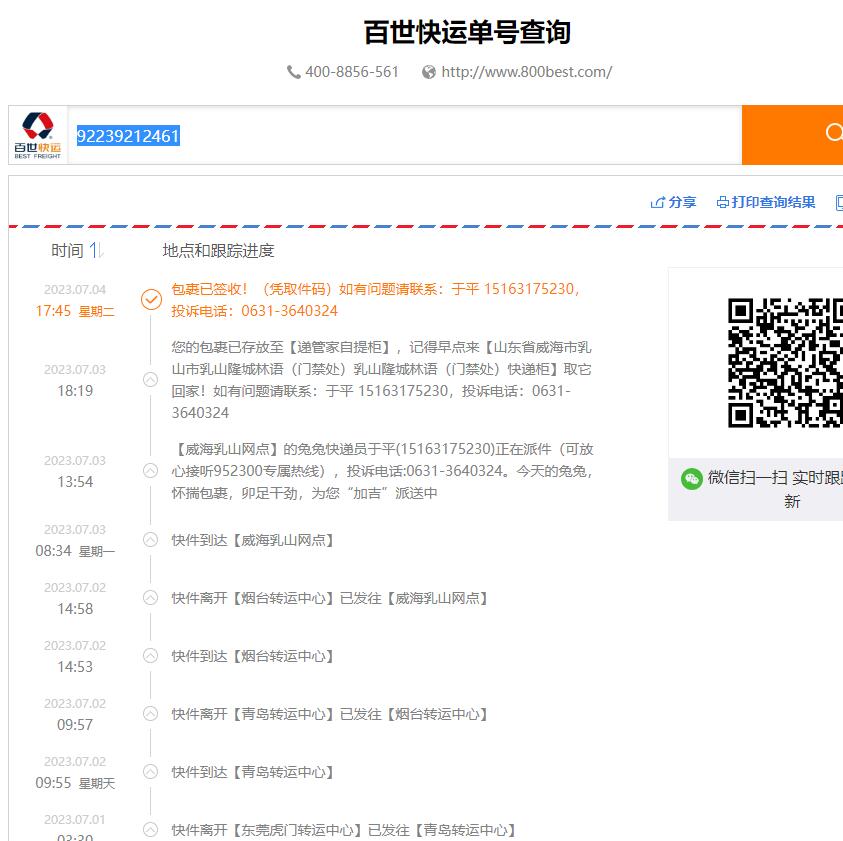Image resolution: width=843 pixels, height=841 pixels.
Task: Click the orange search magnifier button
Action: click(792, 135)
